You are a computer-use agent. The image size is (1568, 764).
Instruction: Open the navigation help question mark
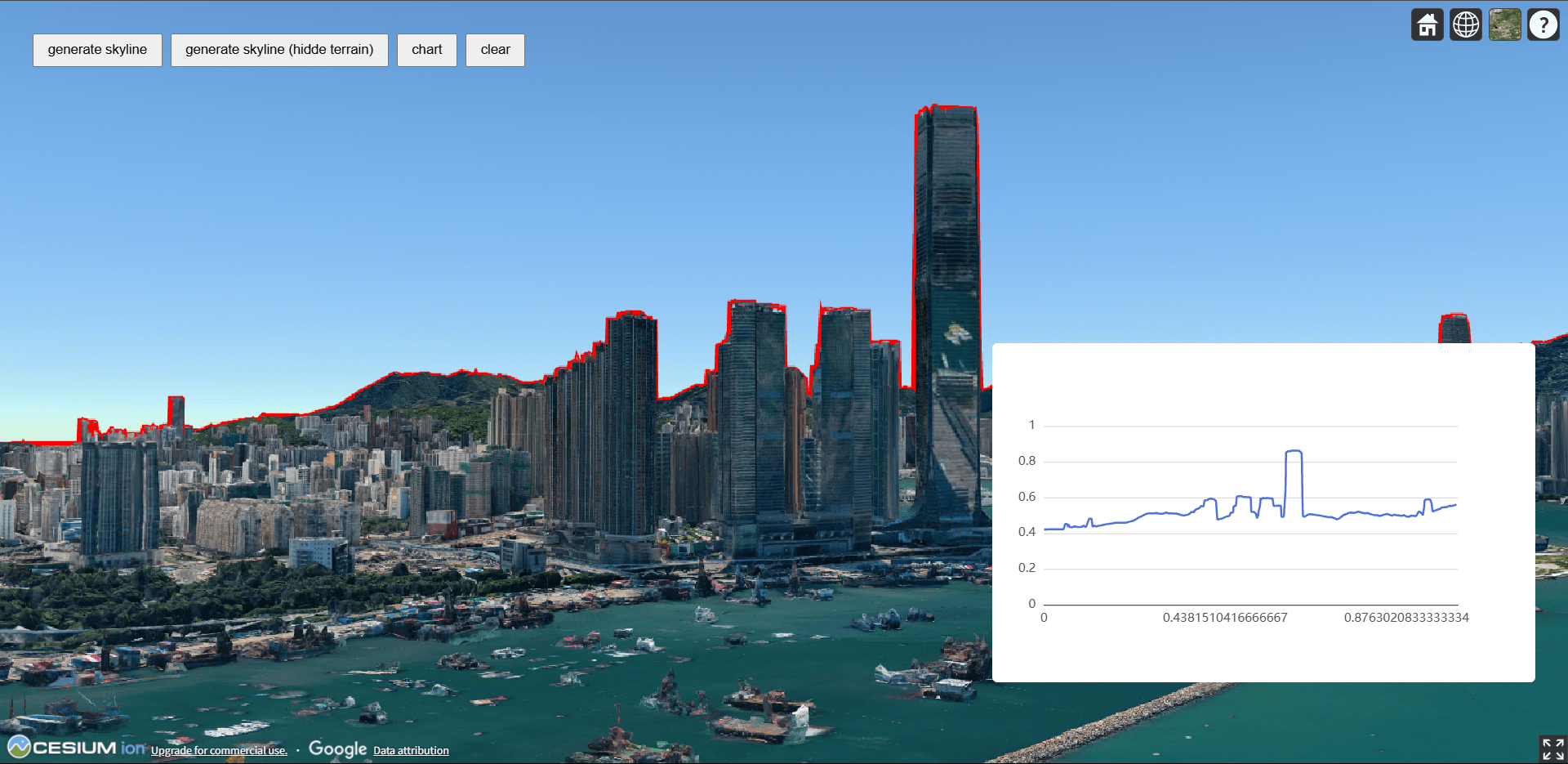(1543, 25)
